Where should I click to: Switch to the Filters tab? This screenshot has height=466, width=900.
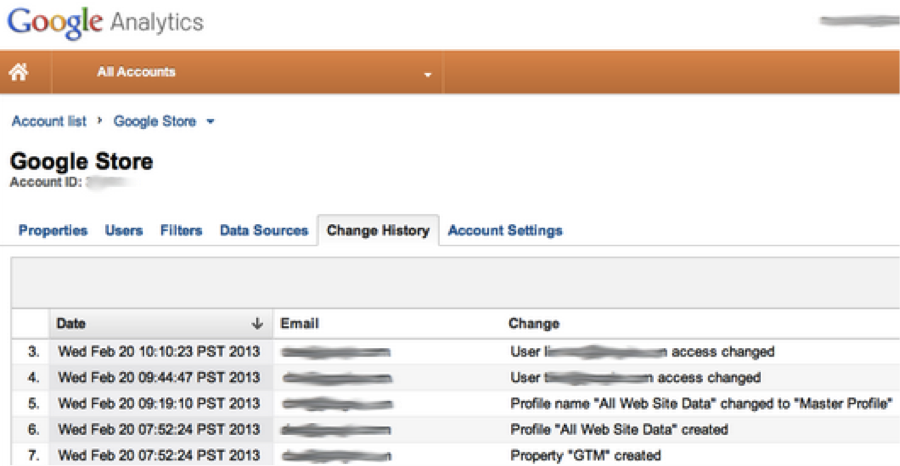181,231
